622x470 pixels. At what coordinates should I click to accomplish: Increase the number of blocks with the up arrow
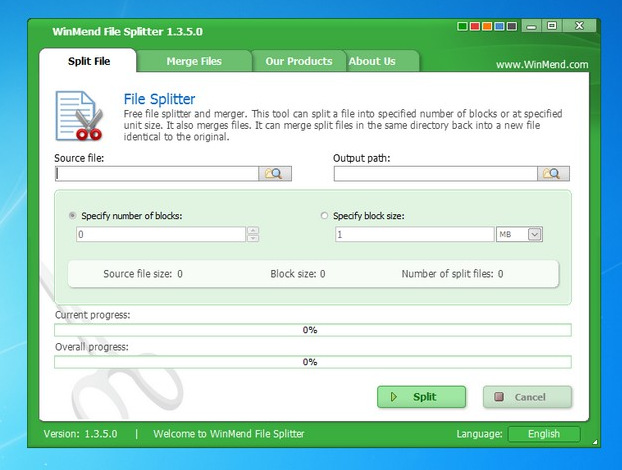tap(253, 230)
